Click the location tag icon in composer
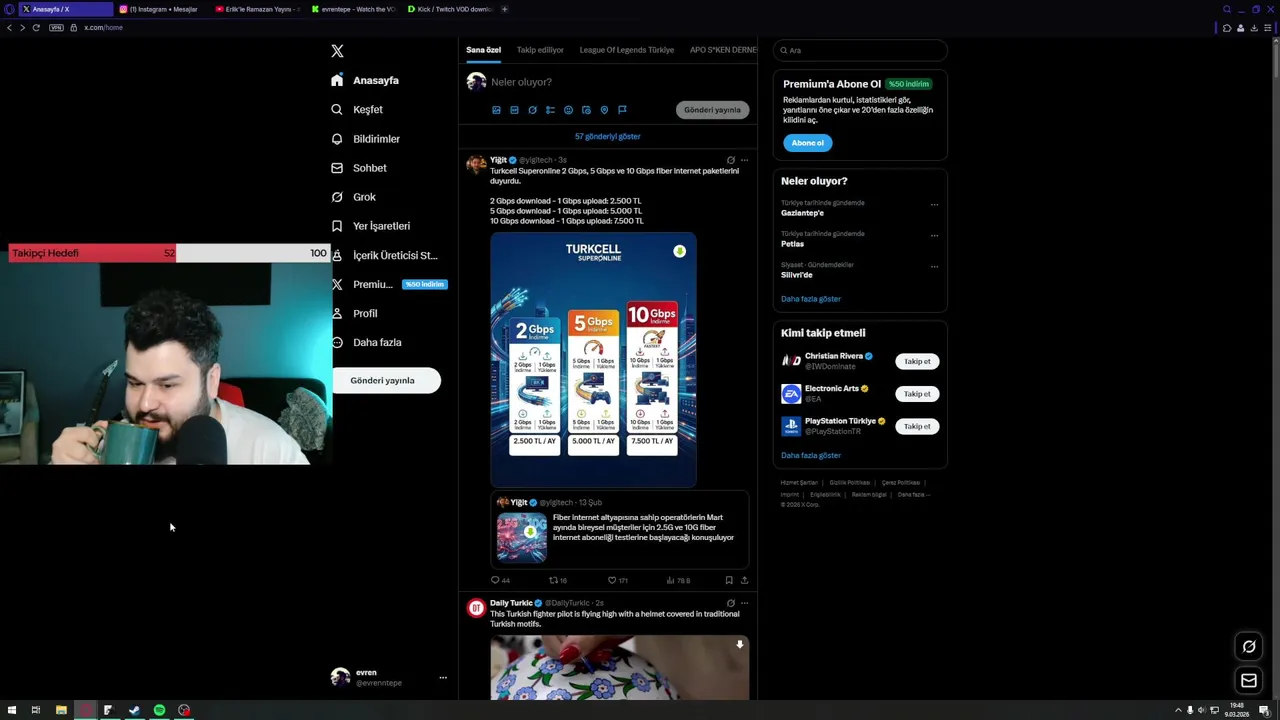Screen dimensions: 1280x720 tap(604, 110)
